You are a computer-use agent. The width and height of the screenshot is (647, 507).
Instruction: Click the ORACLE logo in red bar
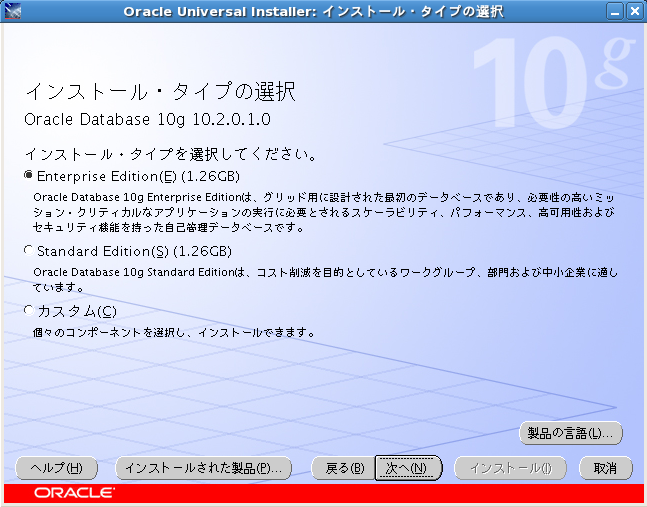pos(74,493)
